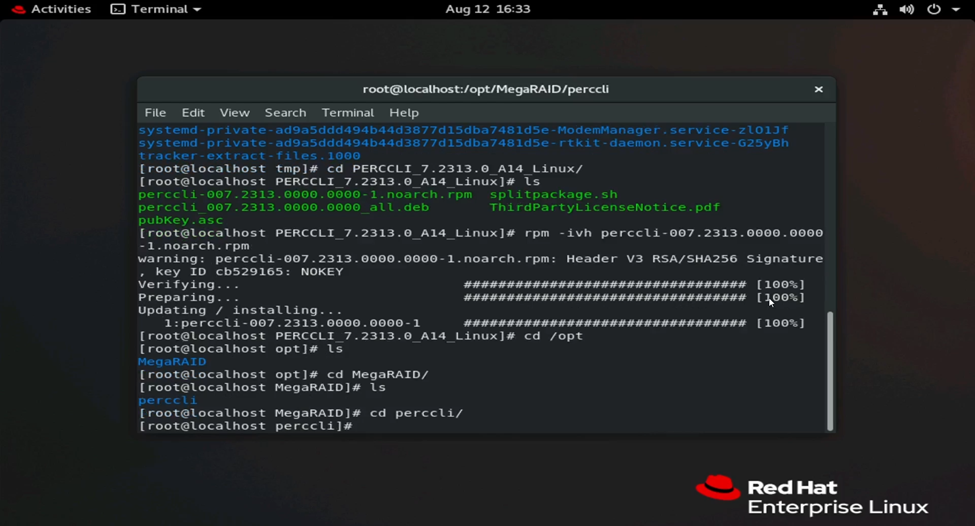This screenshot has height=526, width=975.
Task: Open the Help menu
Action: [x=404, y=113]
